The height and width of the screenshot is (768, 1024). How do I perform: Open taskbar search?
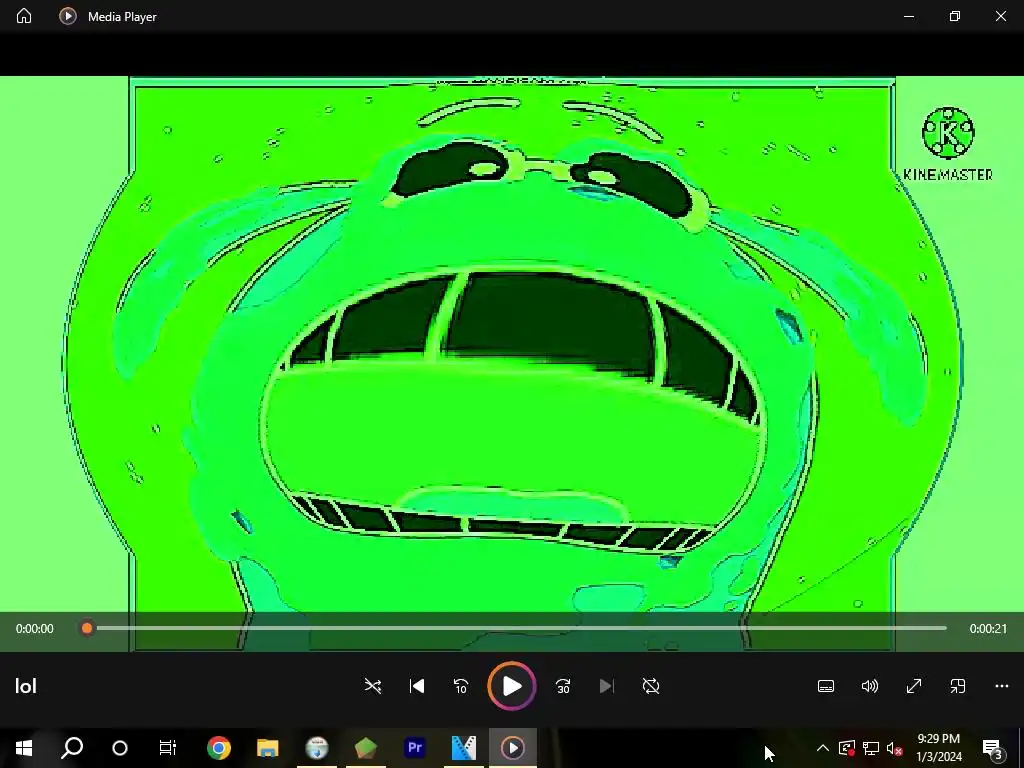72,748
